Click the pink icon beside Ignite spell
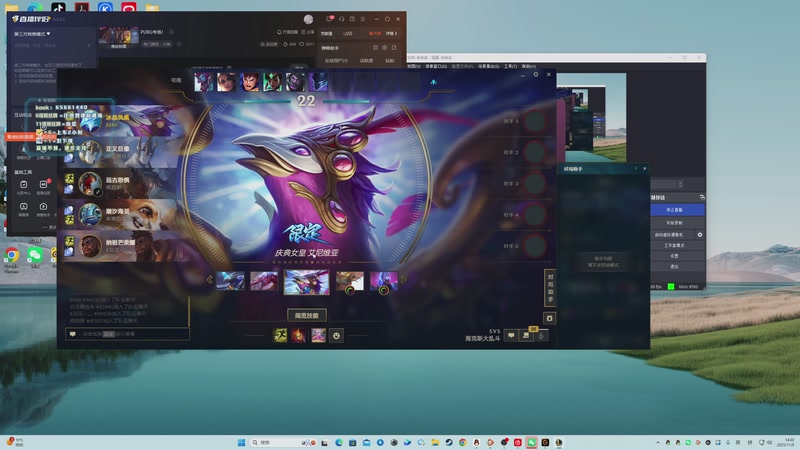The image size is (800, 450). pos(318,335)
